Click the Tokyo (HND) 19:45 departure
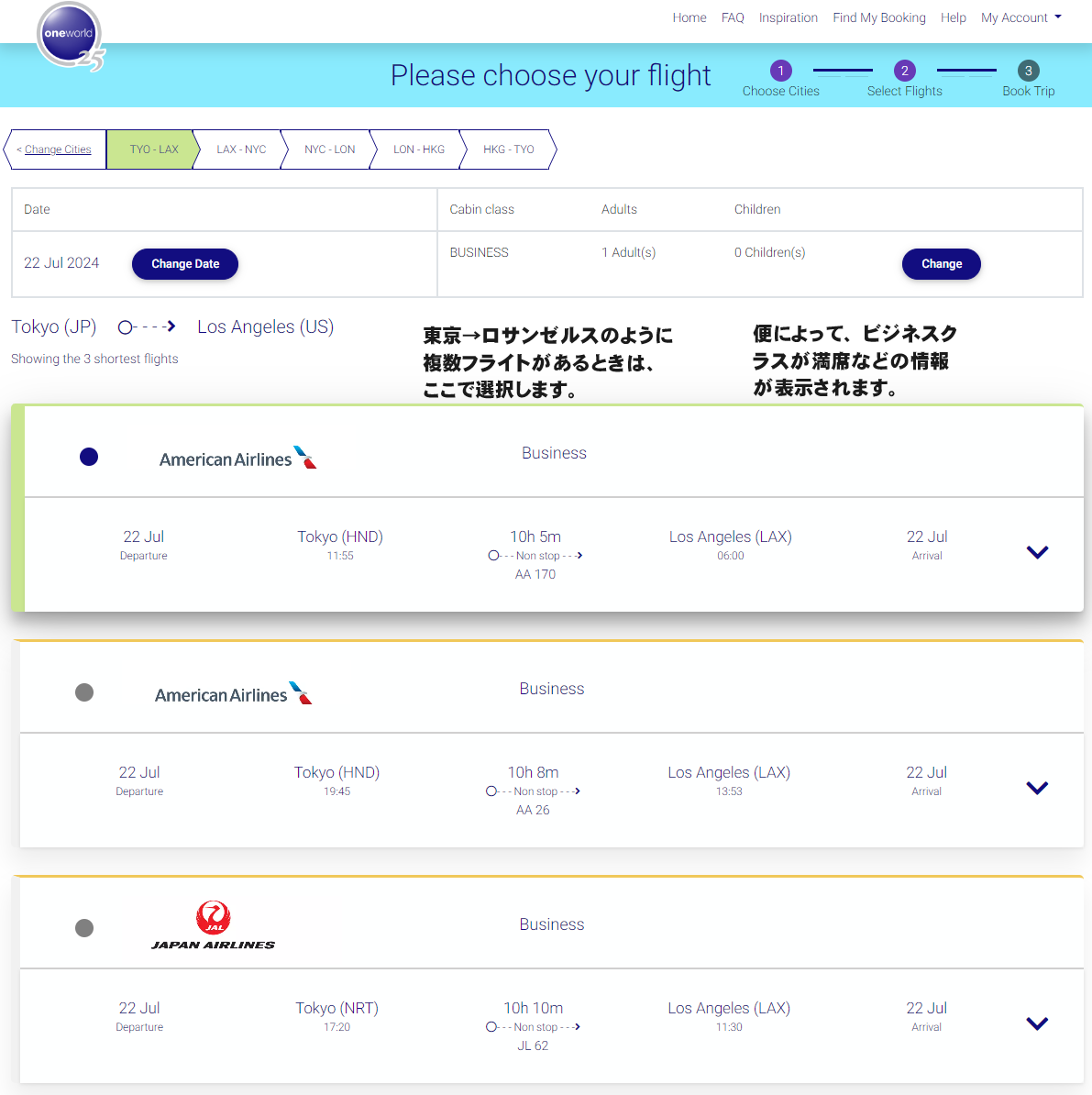The height and width of the screenshot is (1095, 1092). 336,780
